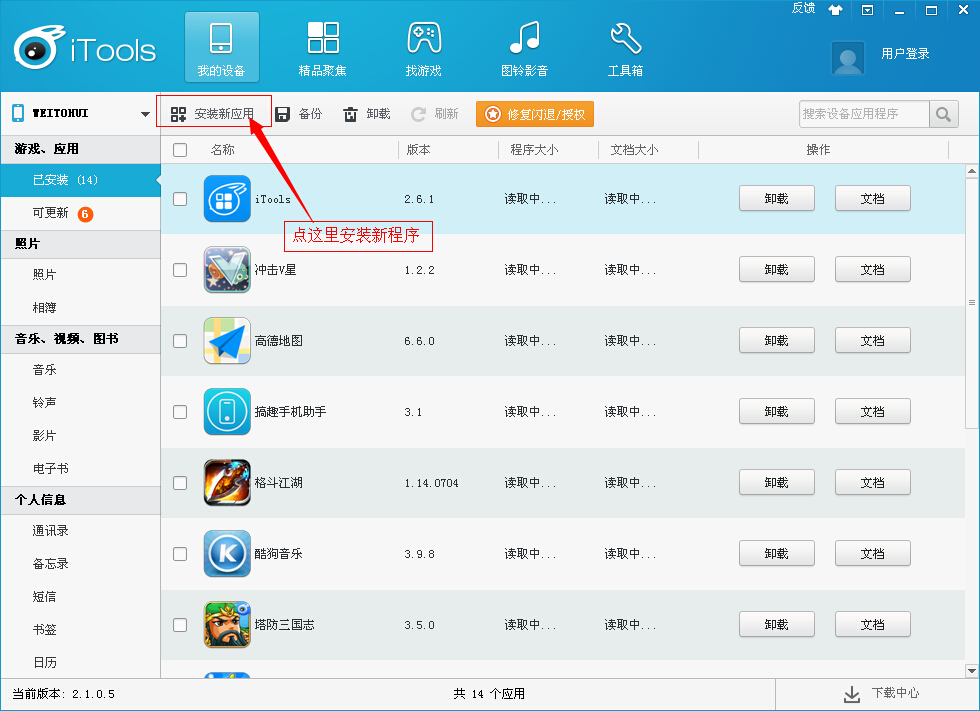Image resolution: width=980 pixels, height=711 pixels.
Task: Click the 搞趣手机助手 app icon
Action: click(x=227, y=412)
